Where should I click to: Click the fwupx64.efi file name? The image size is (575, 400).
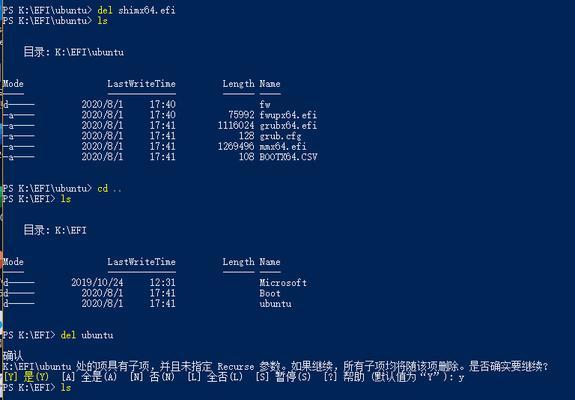pos(288,115)
